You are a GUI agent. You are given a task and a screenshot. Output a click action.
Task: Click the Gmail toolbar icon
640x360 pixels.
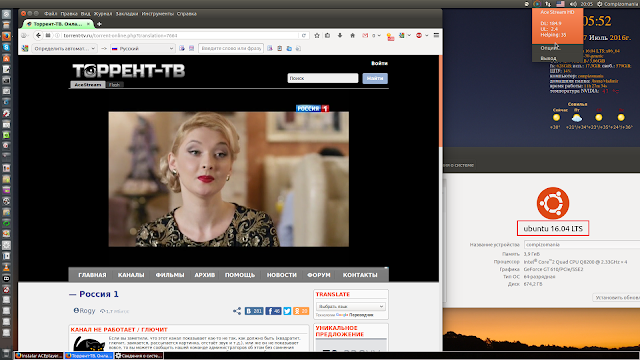coord(365,36)
